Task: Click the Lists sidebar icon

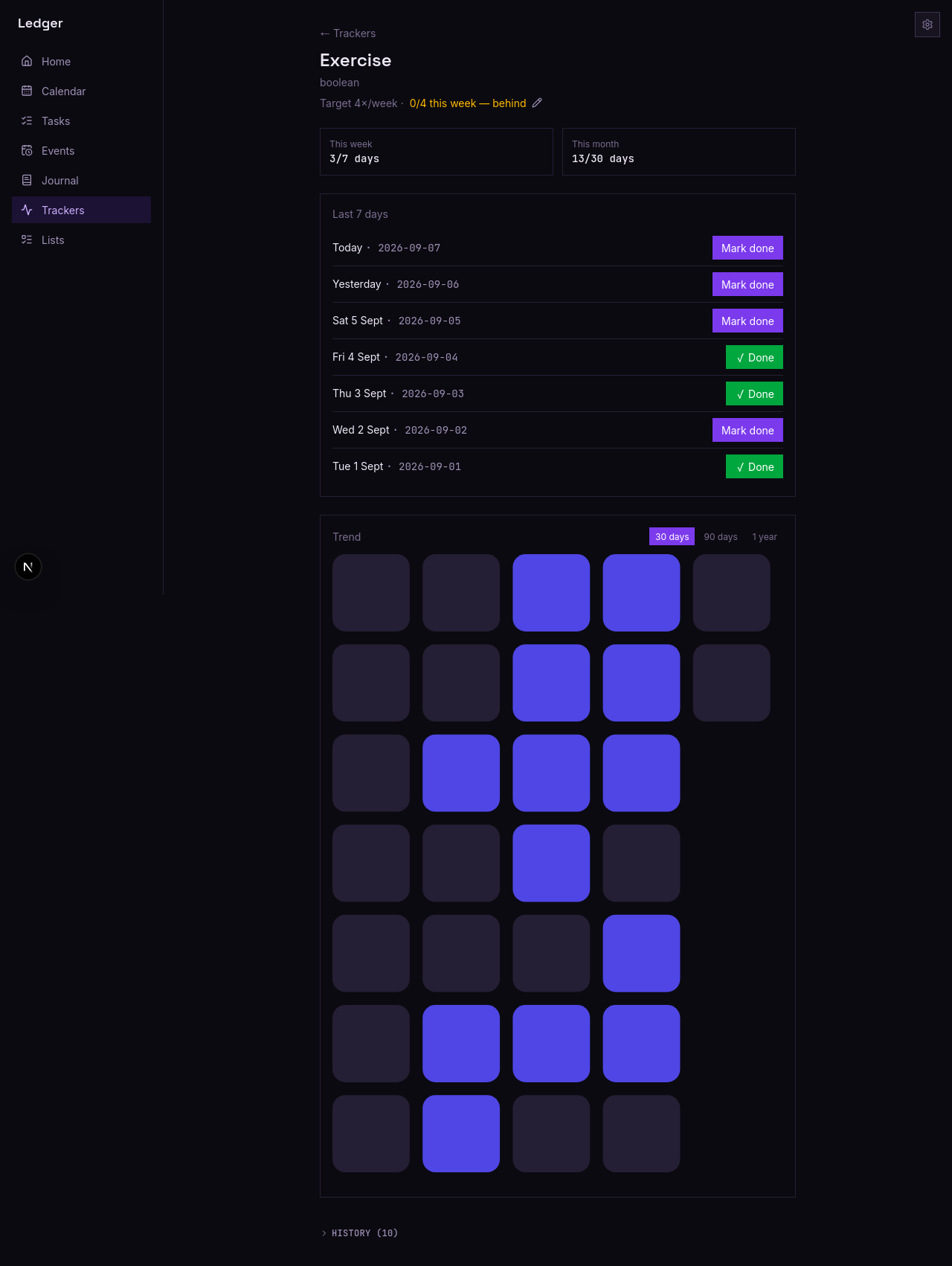Action: [27, 240]
